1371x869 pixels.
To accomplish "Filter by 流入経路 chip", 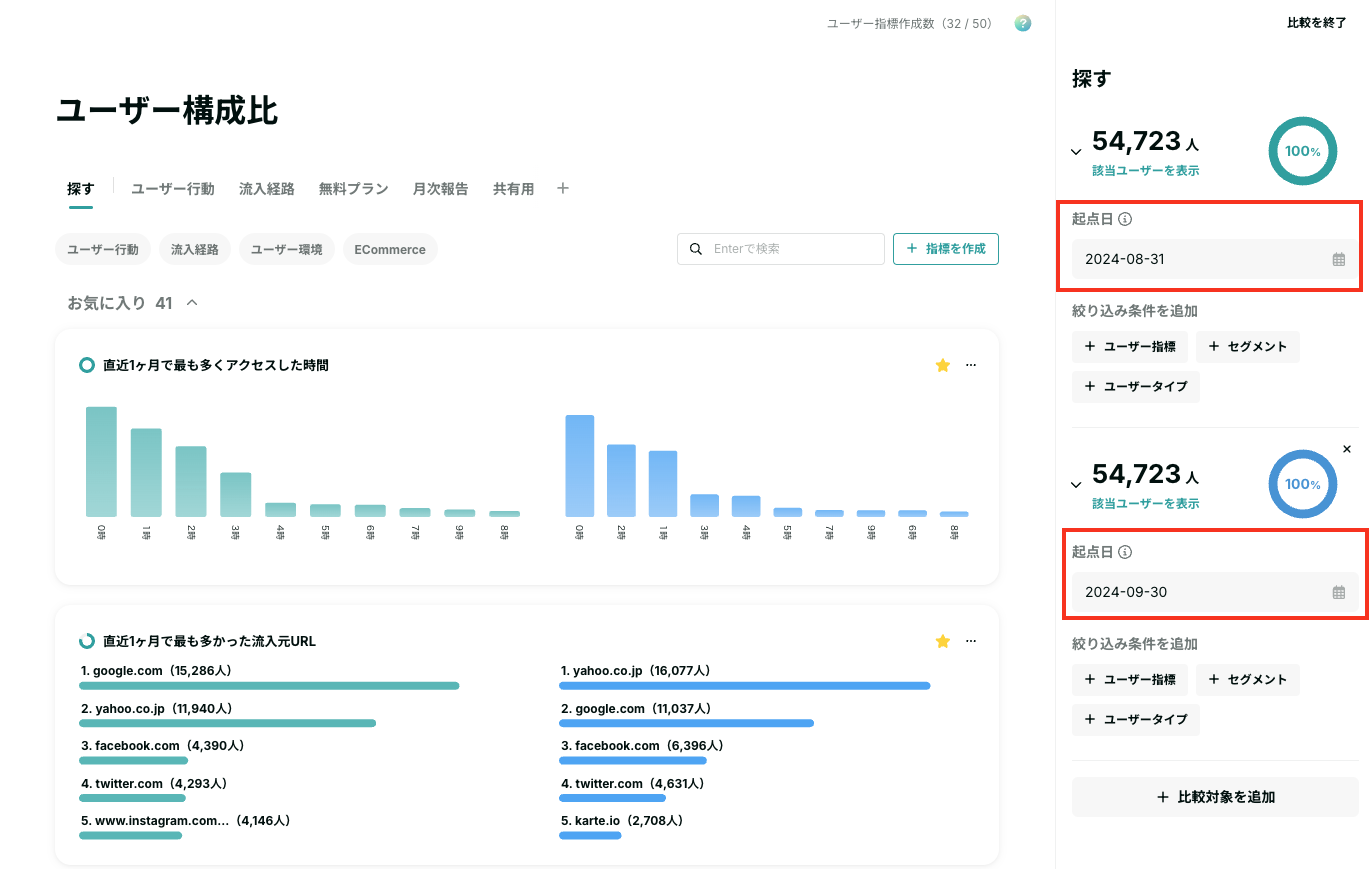I will click(195, 249).
